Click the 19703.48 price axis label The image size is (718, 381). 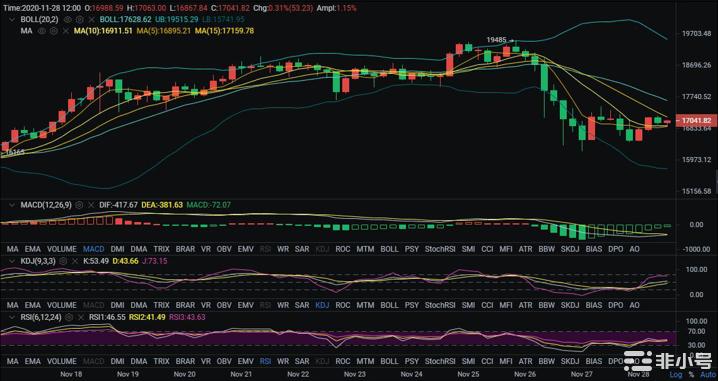pyautogui.click(x=697, y=34)
